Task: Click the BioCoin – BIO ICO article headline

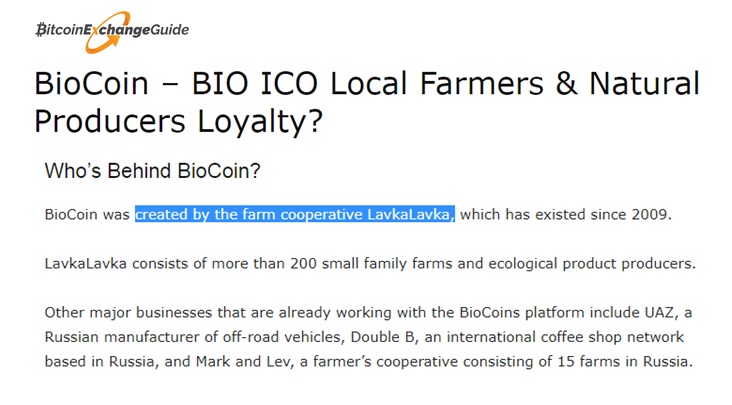Action: [x=367, y=102]
